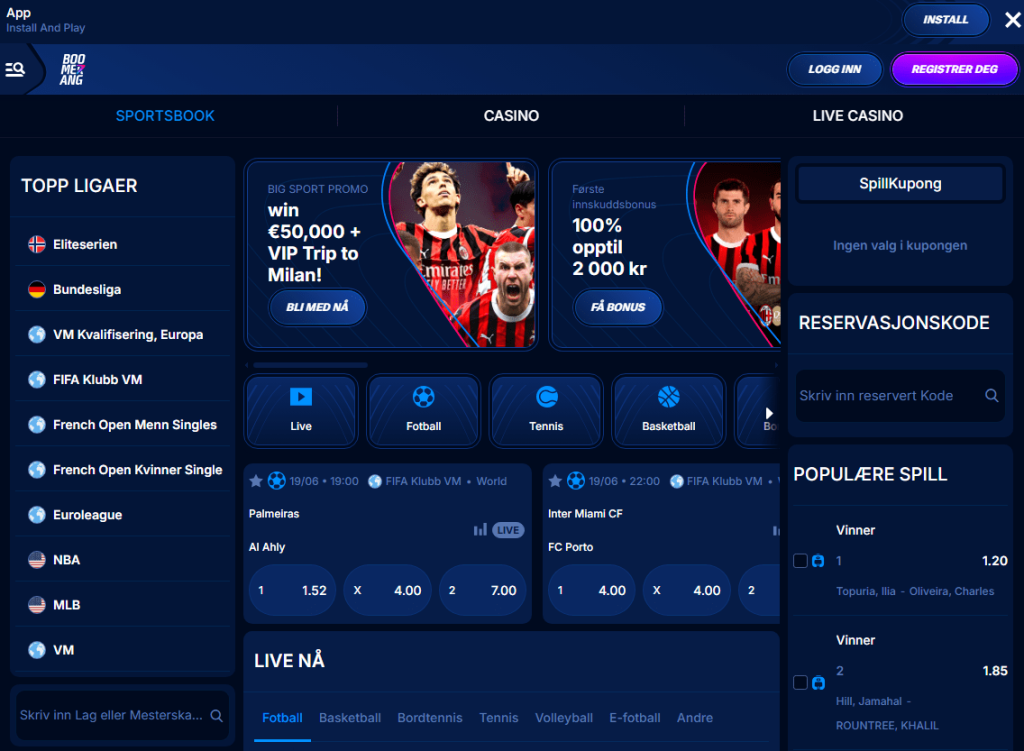Click Bli Med Nå promo button
The width and height of the screenshot is (1024, 751).
(x=317, y=307)
